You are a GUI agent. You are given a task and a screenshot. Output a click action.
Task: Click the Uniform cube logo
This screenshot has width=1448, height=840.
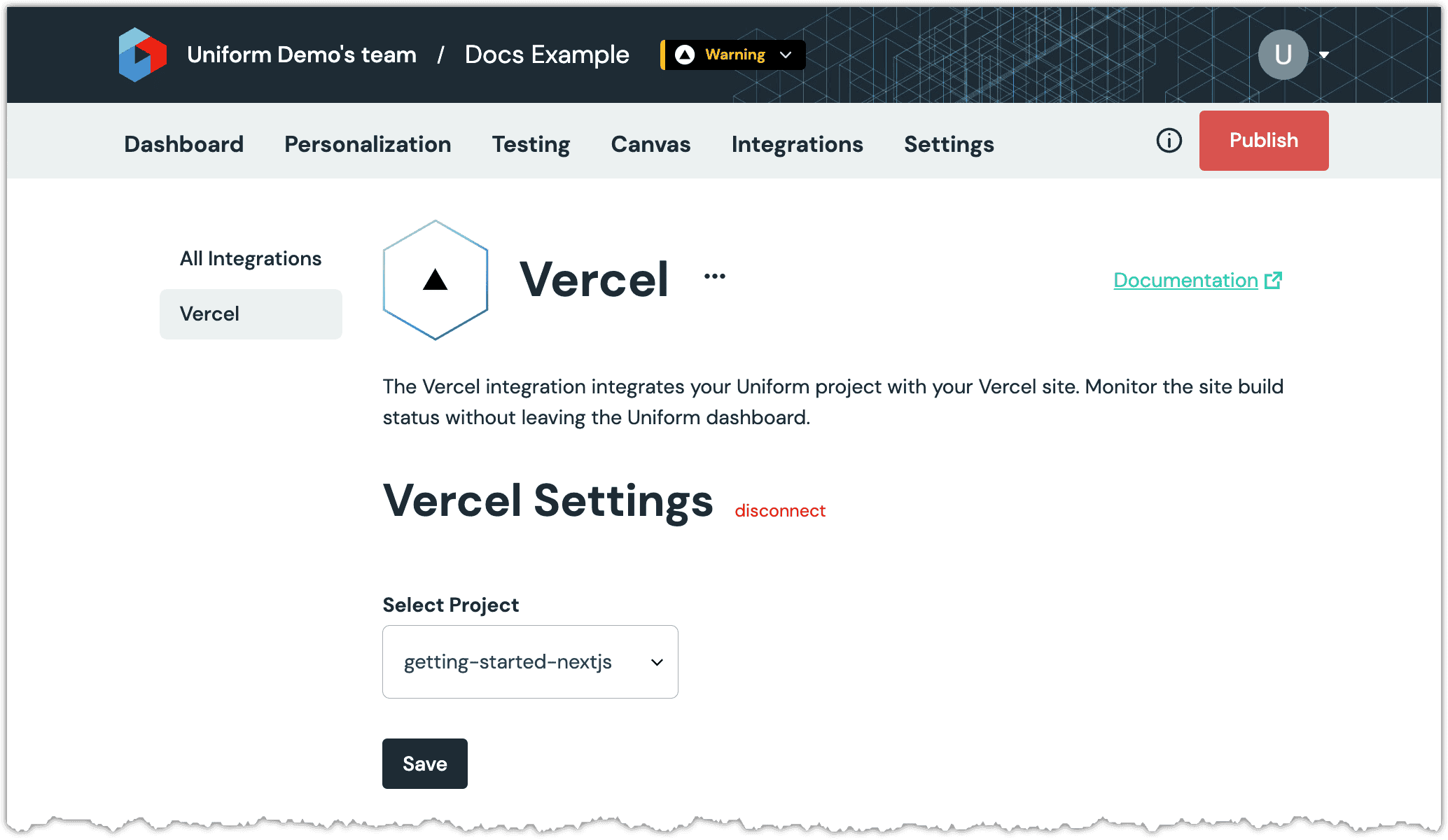(143, 55)
